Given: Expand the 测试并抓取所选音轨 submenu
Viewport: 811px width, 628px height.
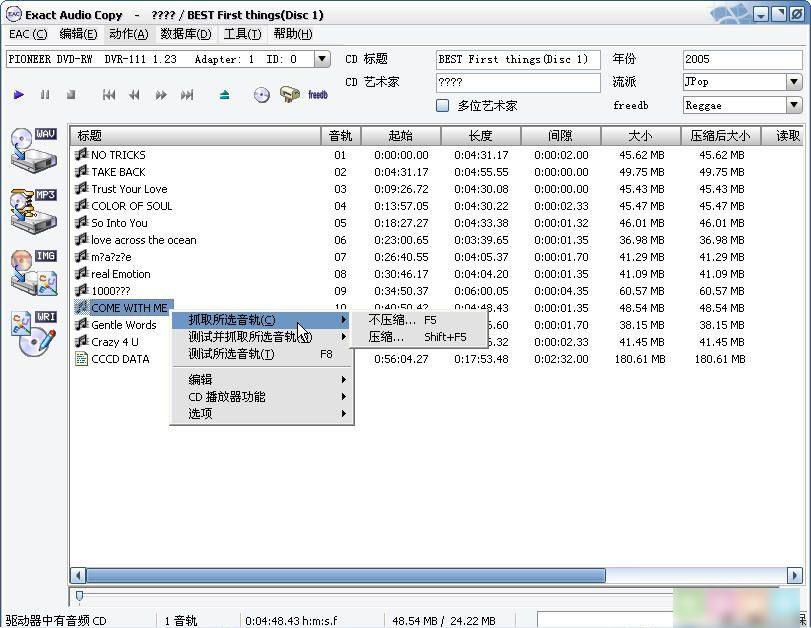Looking at the screenshot, I should pos(262,337).
